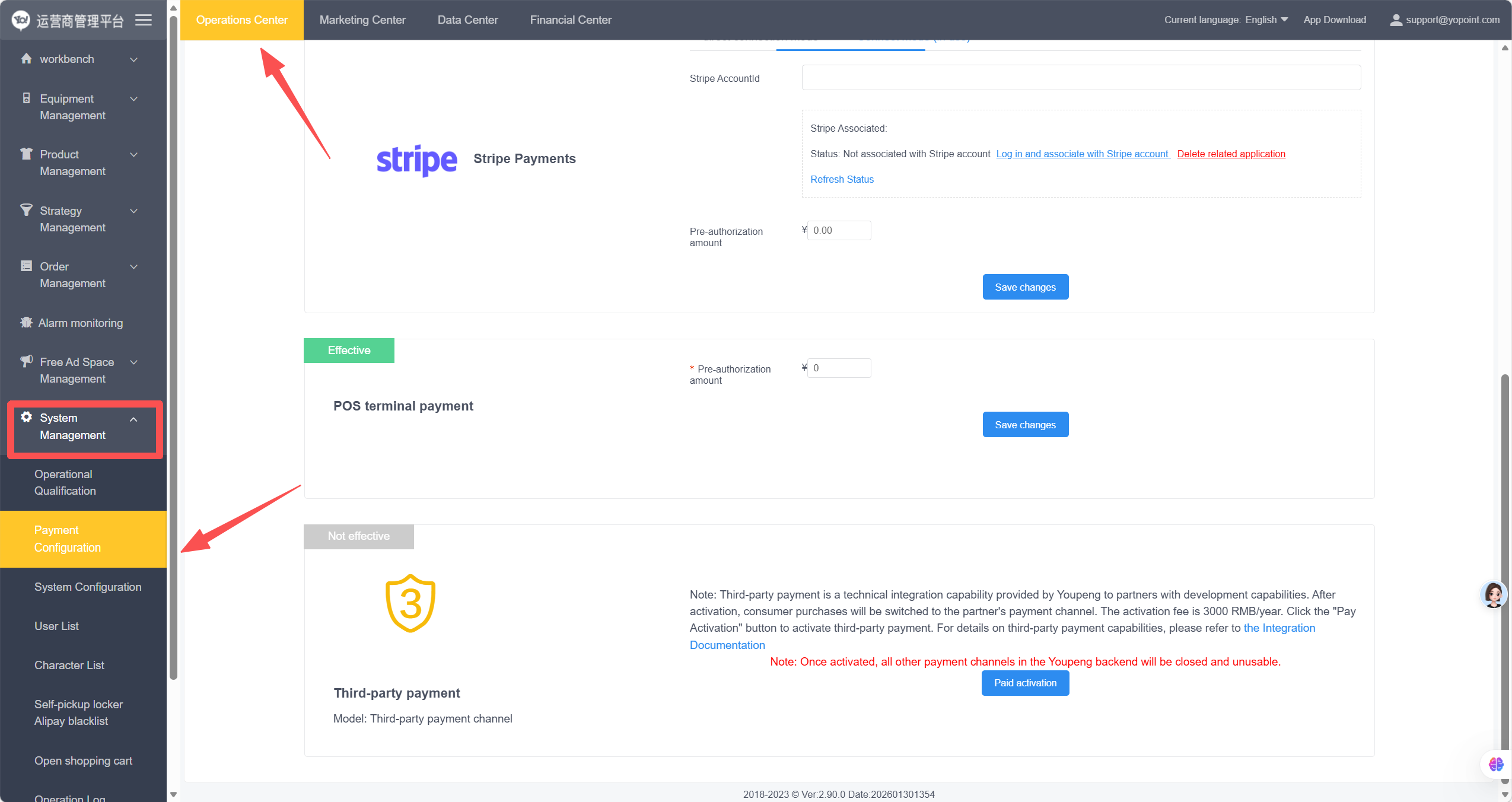Click the System Management gear icon
The width and height of the screenshot is (1512, 802).
26,417
